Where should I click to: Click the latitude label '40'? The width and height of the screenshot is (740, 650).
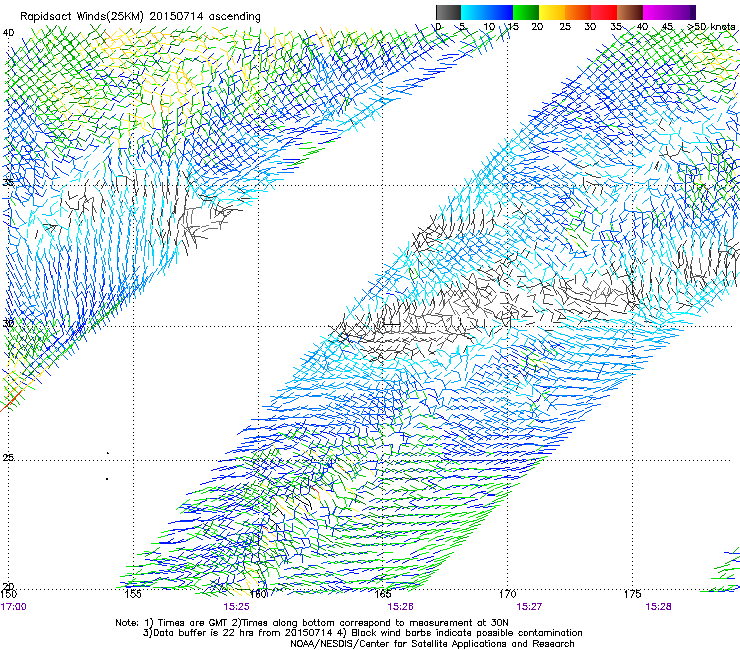(8, 33)
